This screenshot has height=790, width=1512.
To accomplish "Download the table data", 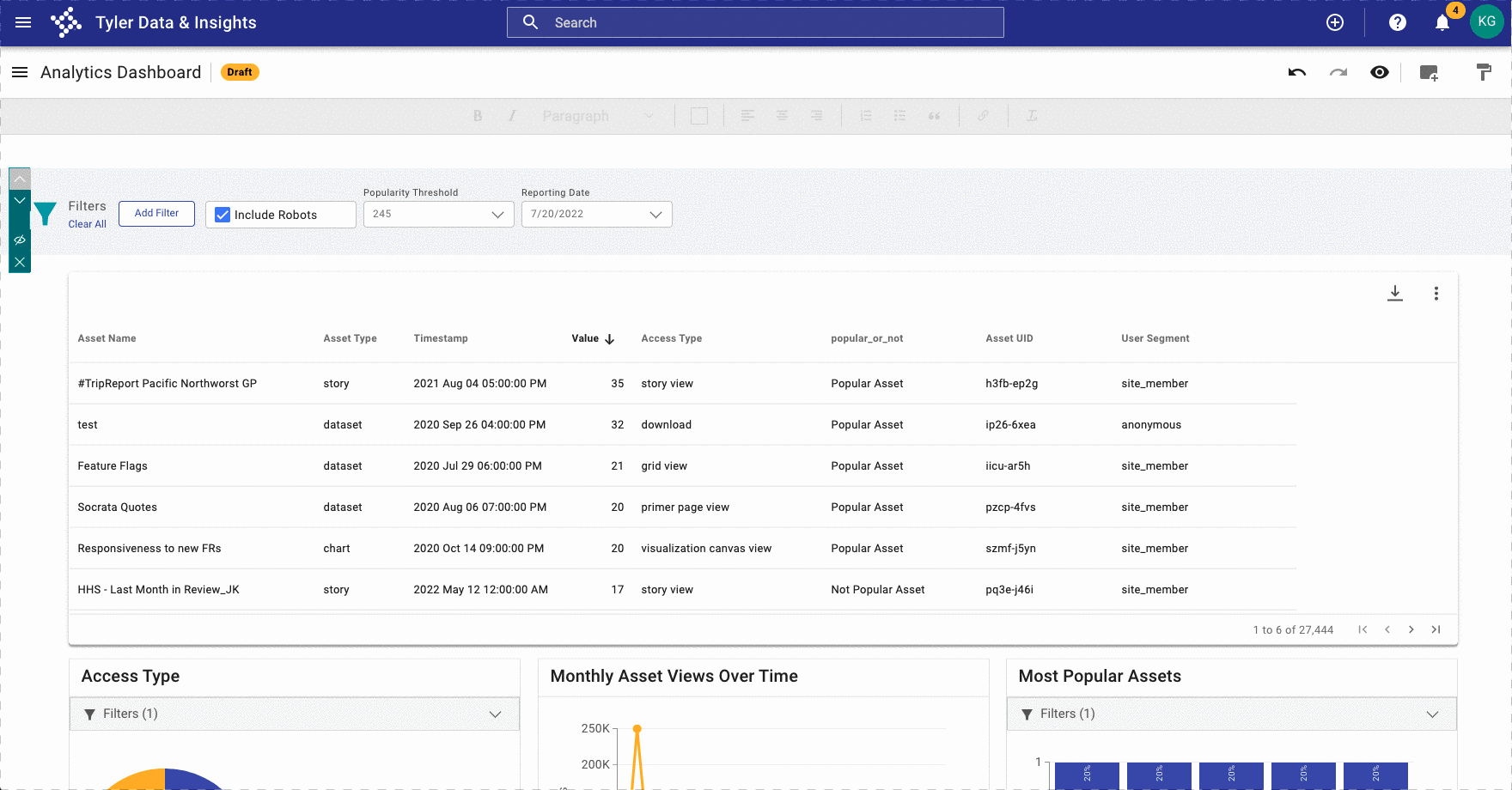I will 1395,294.
